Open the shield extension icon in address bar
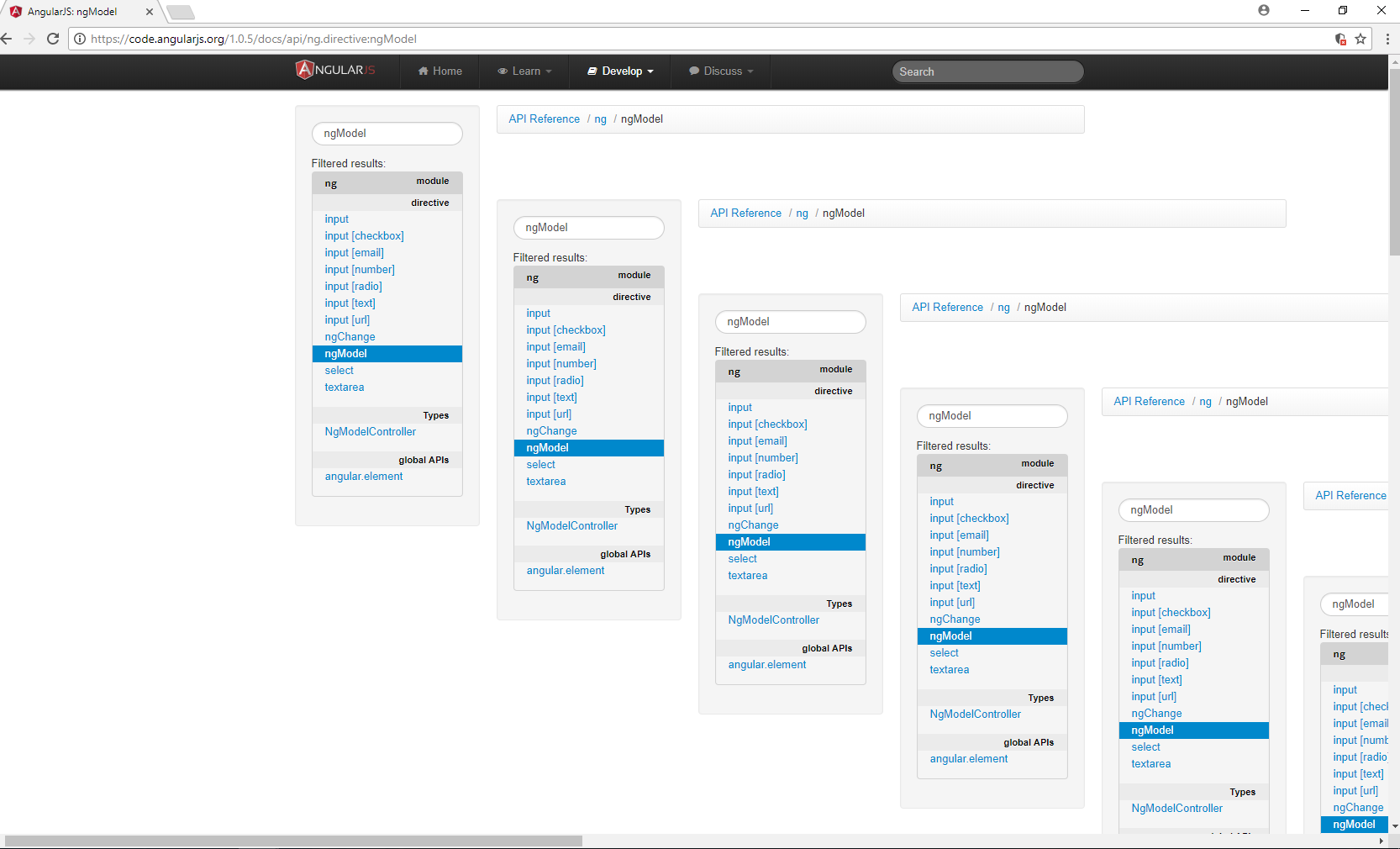Viewport: 1400px width, 849px height. 1340,39
